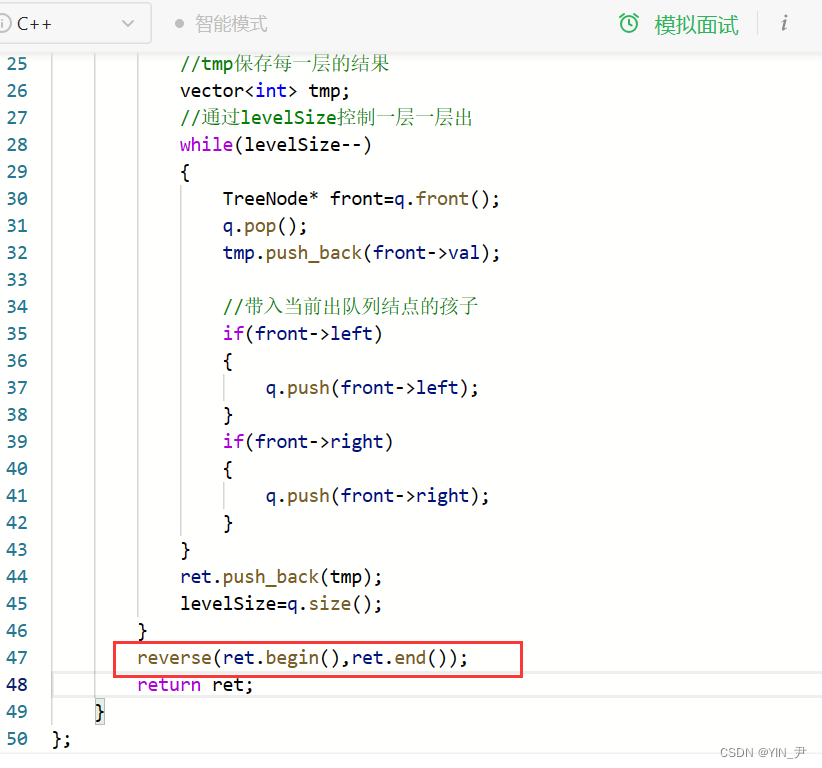Click q.push(front->left); statement

click(x=372, y=388)
